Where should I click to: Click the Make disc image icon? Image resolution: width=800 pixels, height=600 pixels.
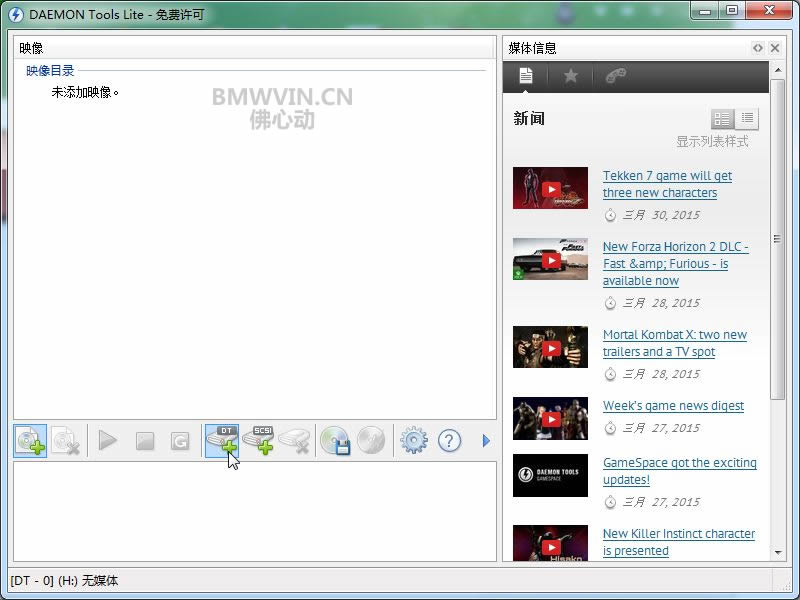click(335, 440)
